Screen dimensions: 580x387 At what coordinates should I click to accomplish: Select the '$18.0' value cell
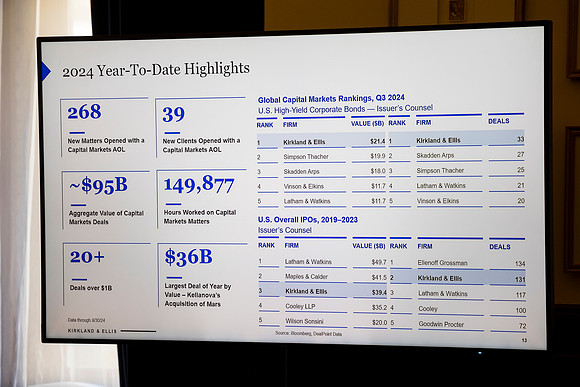[x=378, y=171]
